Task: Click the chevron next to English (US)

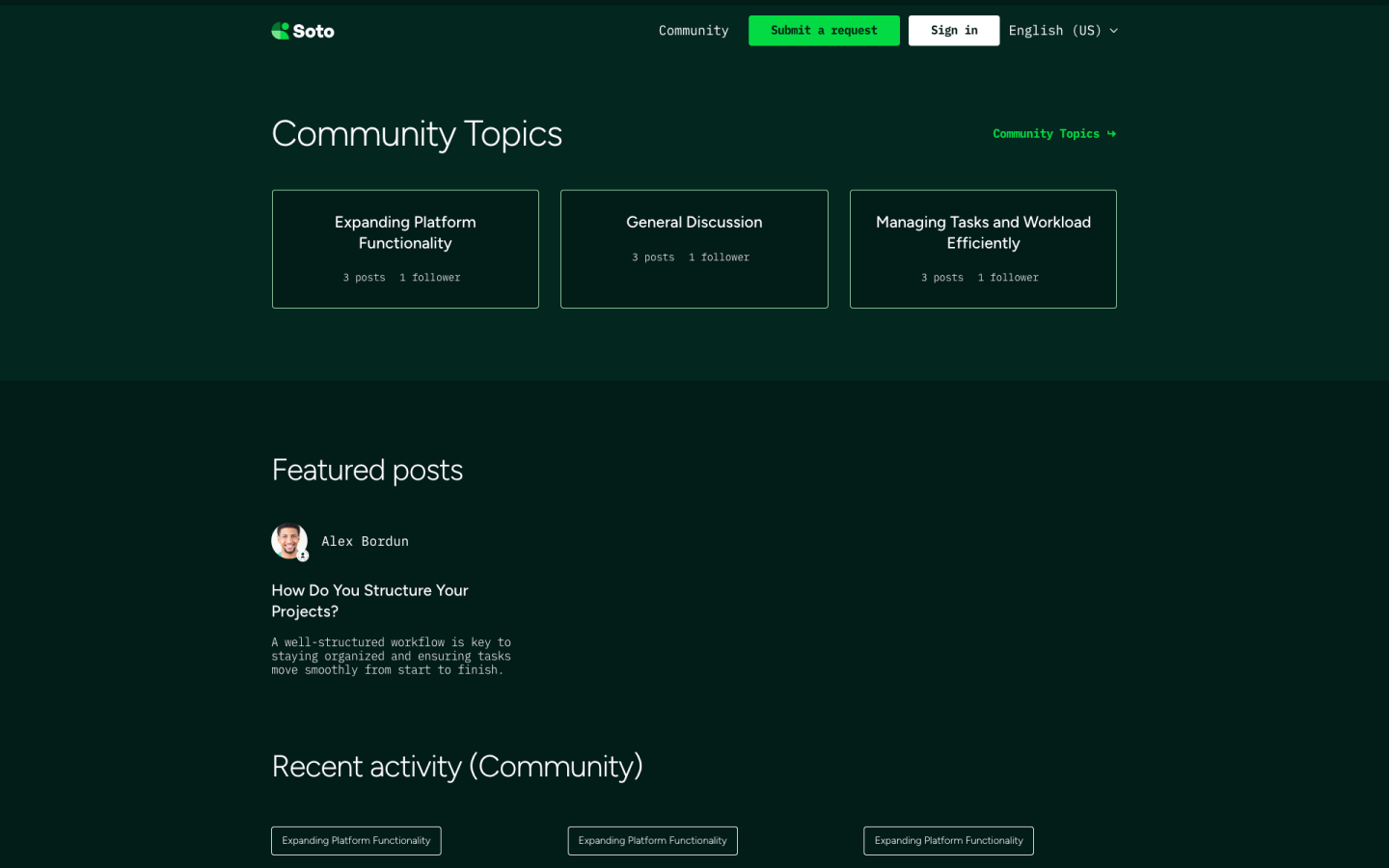Action: click(1113, 31)
